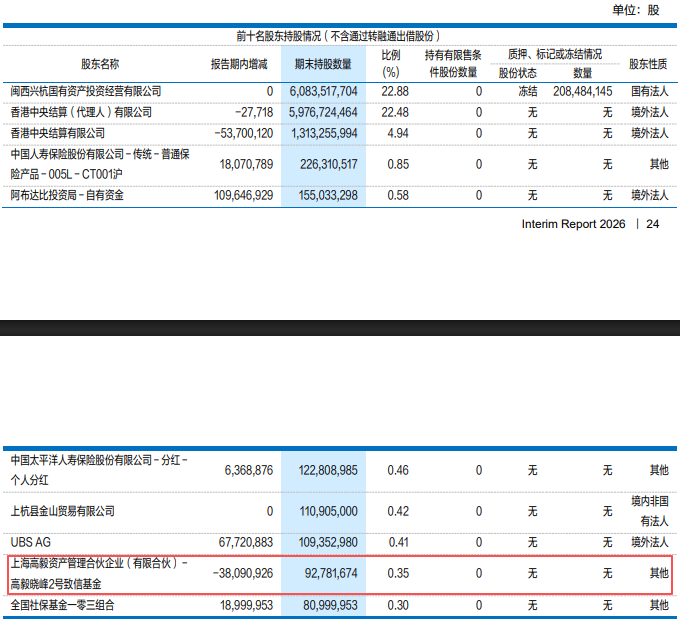Click the change value -38,090,926
This screenshot has height=619, width=680.
[243, 573]
